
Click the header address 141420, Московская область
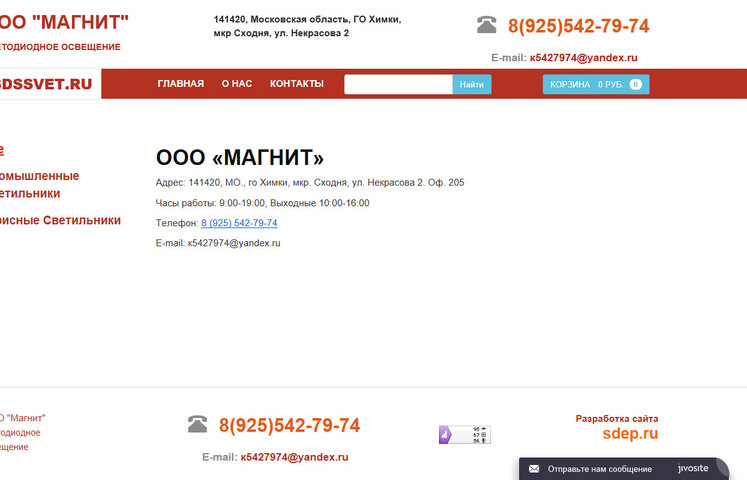coord(307,26)
